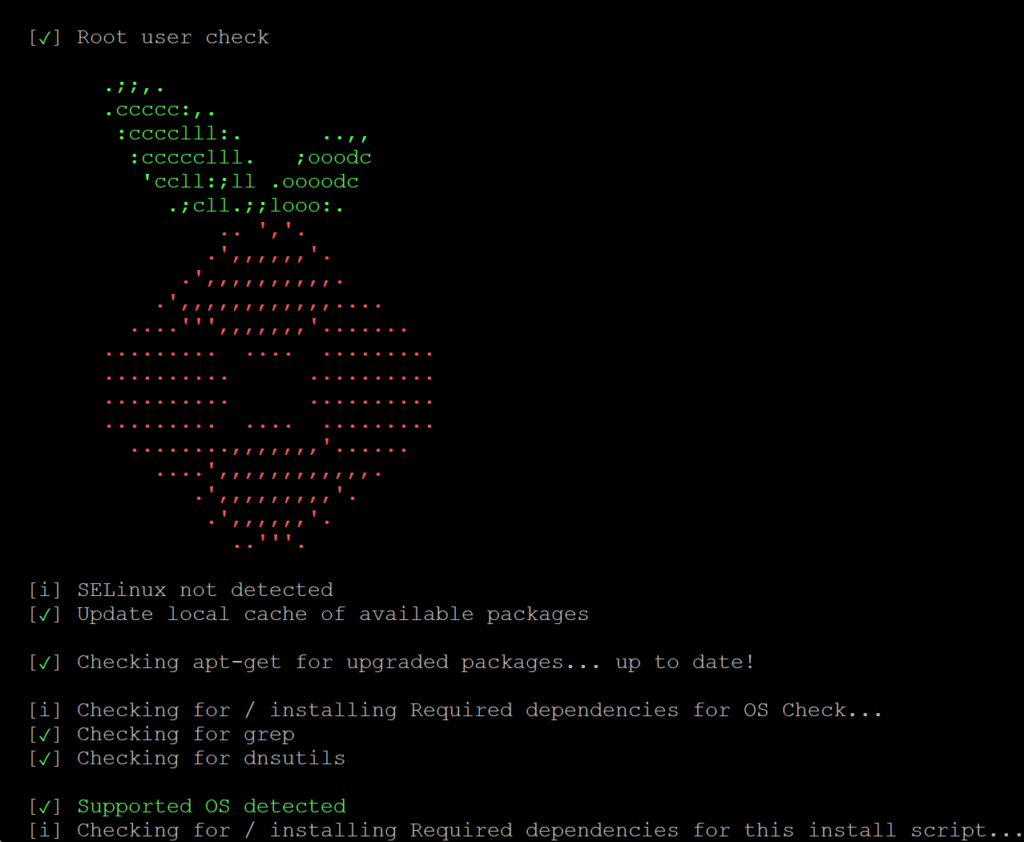Click the 'up to date!' text
This screenshot has width=1024, height=842.
pyautogui.click(x=684, y=662)
